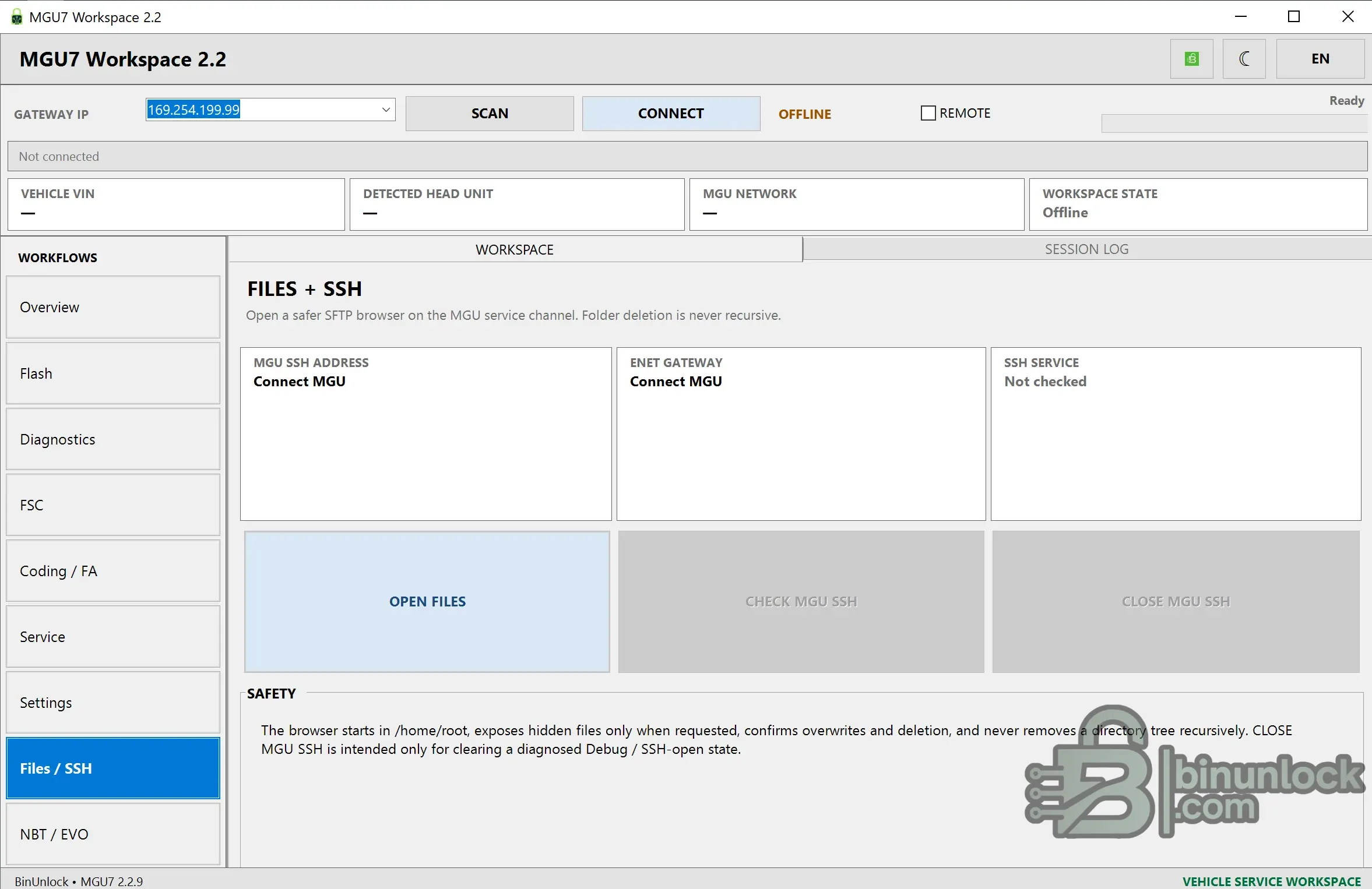1372x889 pixels.
Task: Open the Overview workflow
Action: 113,307
